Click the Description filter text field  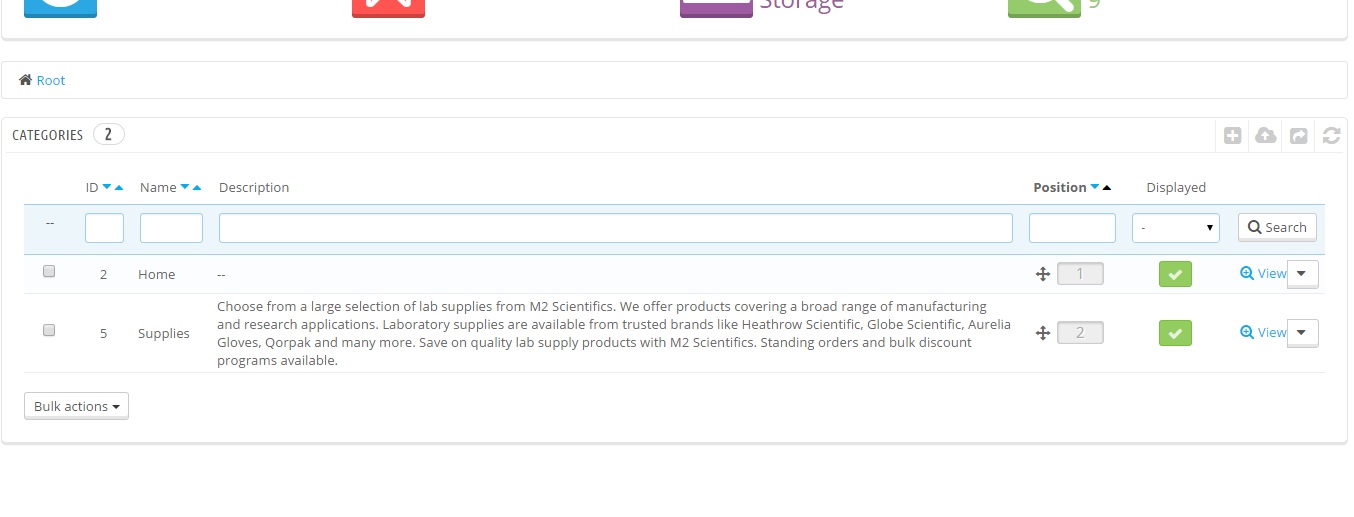click(615, 228)
